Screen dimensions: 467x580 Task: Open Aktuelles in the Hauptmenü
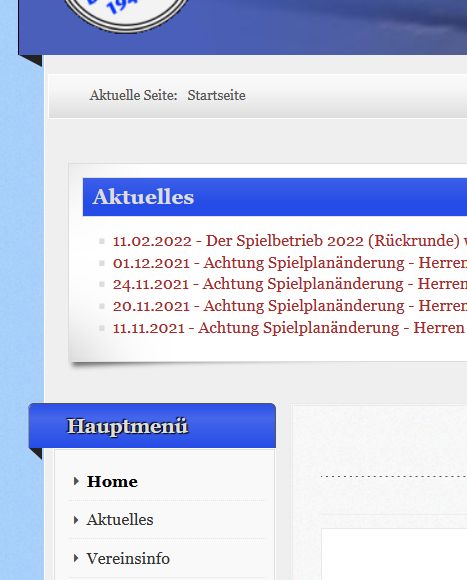(120, 520)
